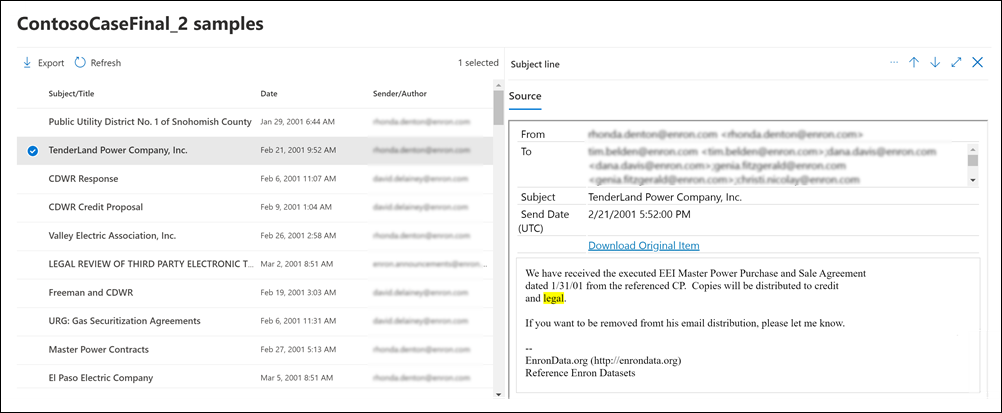Uncheck the TenderLand Power Company row checkmark
Viewport: 1002px width, 413px height.
click(x=33, y=151)
